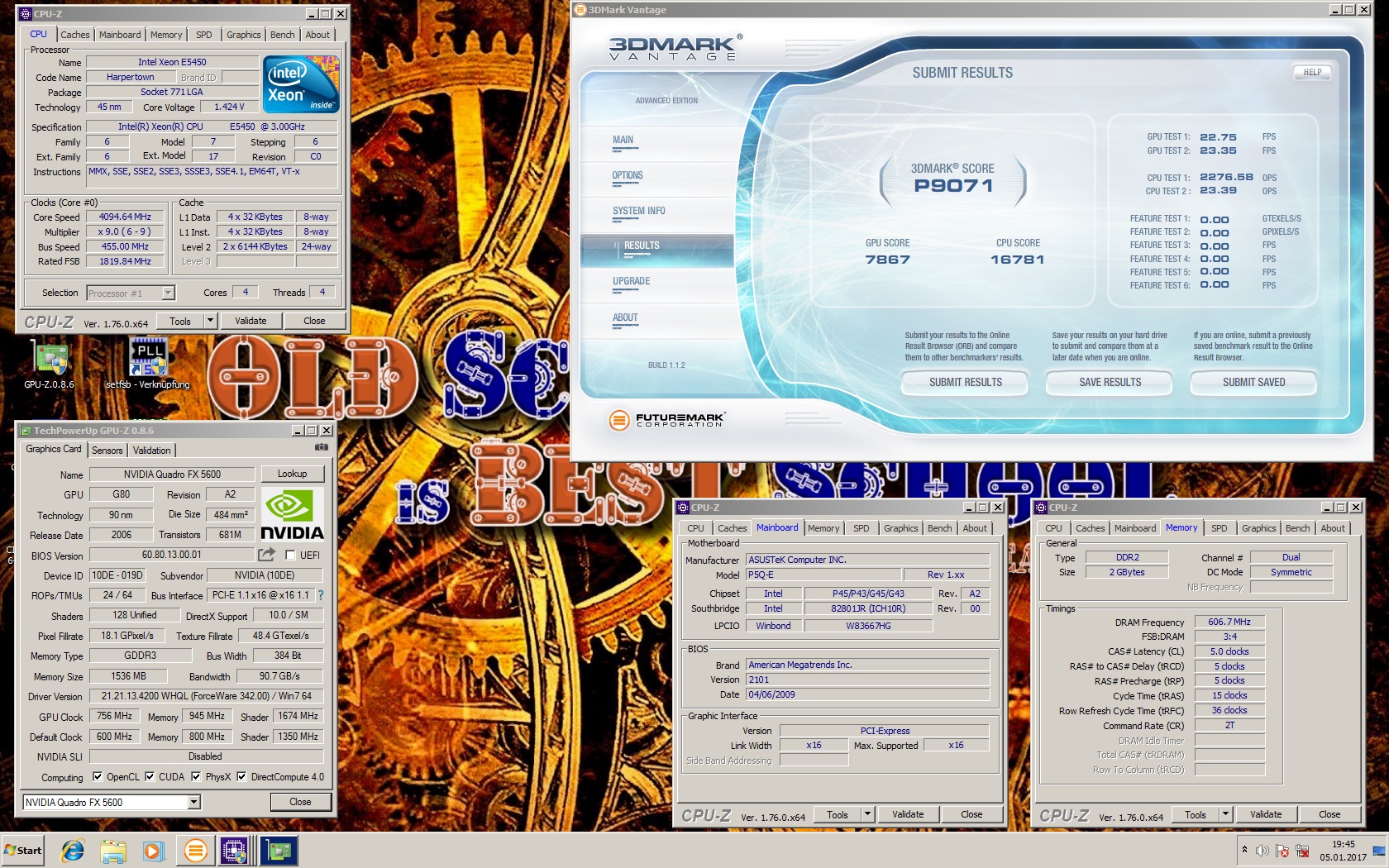
Task: Open Tools dropdown arrow in CPU-Z Memory window
Action: point(1225,814)
